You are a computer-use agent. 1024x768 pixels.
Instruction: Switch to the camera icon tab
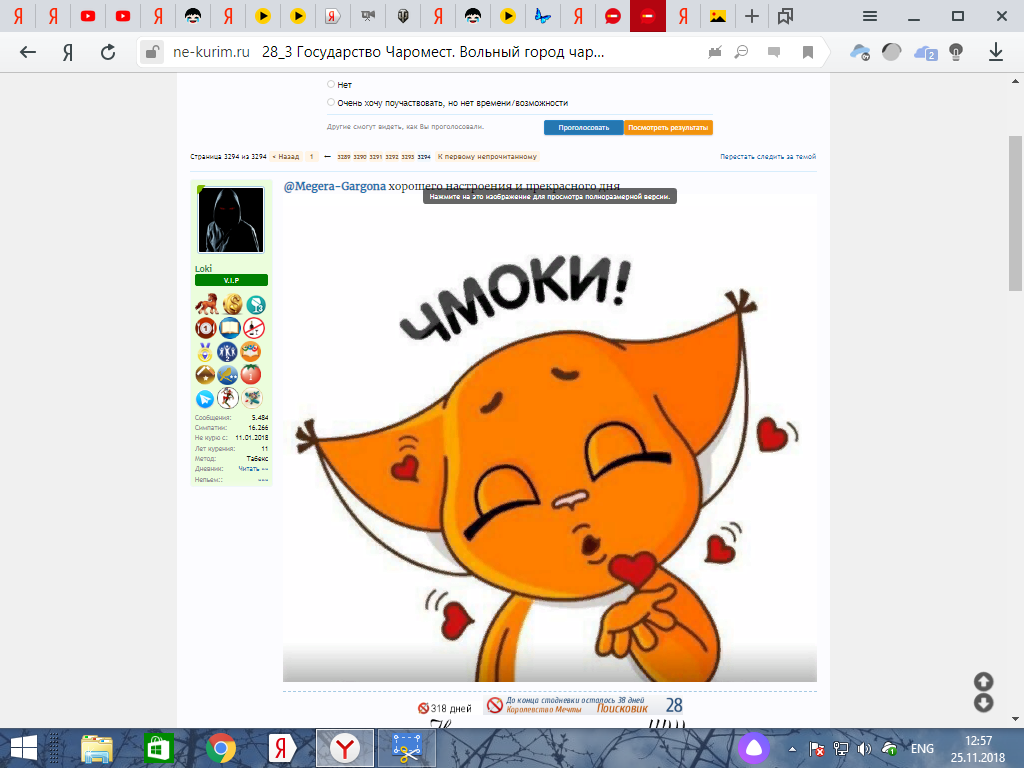click(368, 16)
